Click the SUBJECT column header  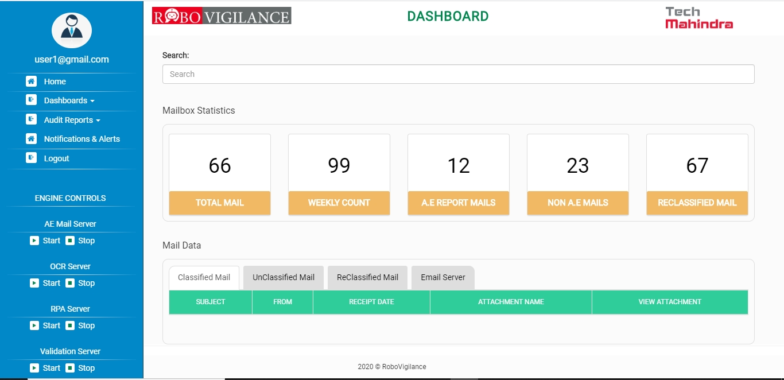(210, 302)
